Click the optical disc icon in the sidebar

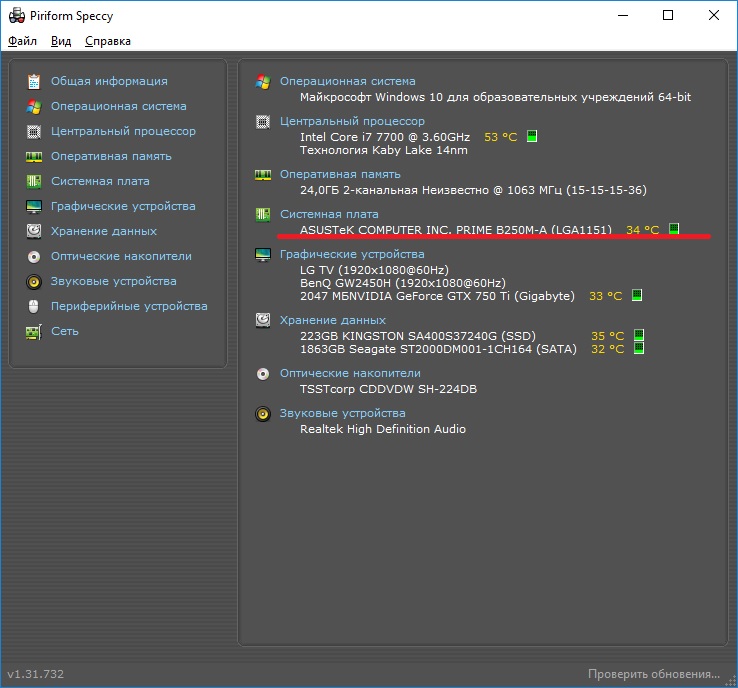coord(33,256)
